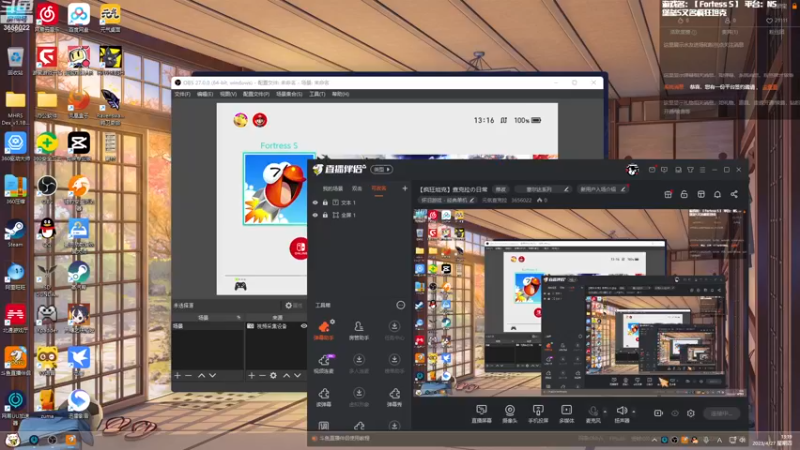Hide the 全屏 1 source layer
800x450 pixels.
click(315, 215)
